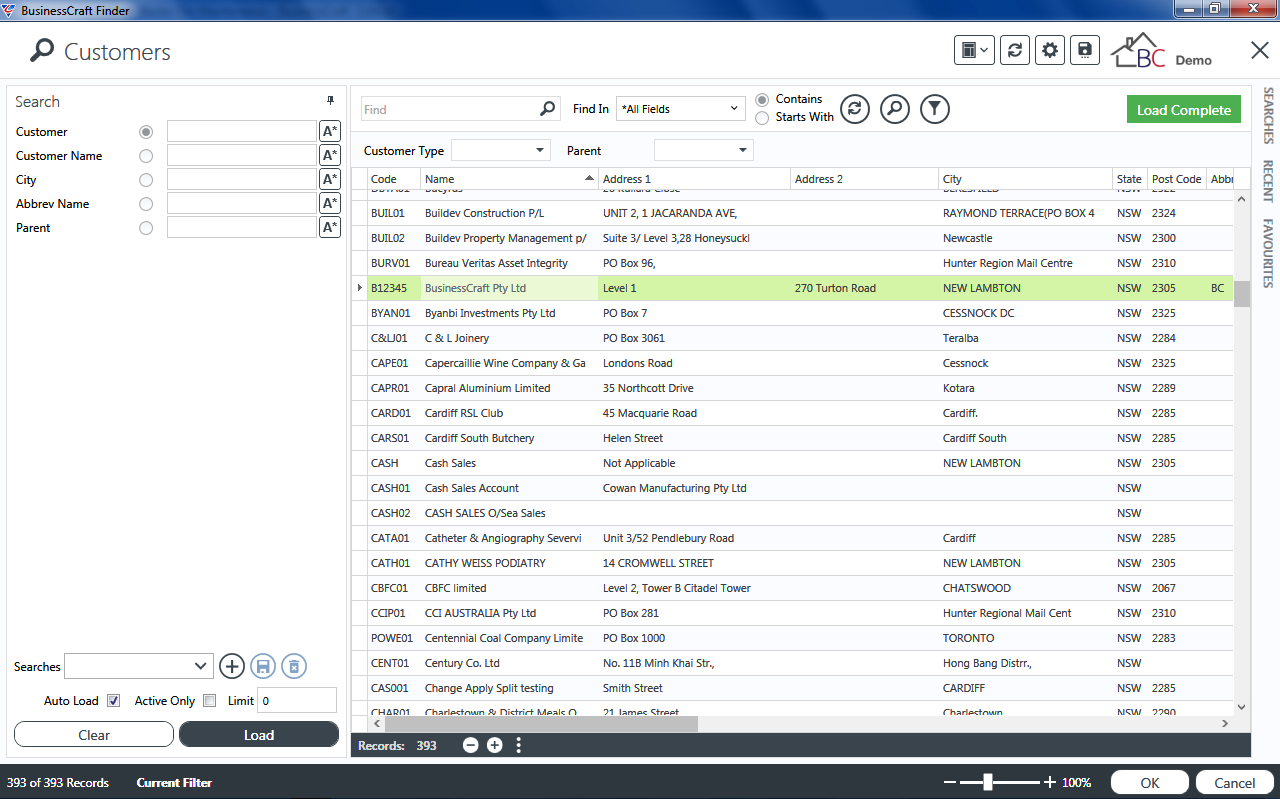
Task: Delete the saved search with the trash icon
Action: point(293,667)
